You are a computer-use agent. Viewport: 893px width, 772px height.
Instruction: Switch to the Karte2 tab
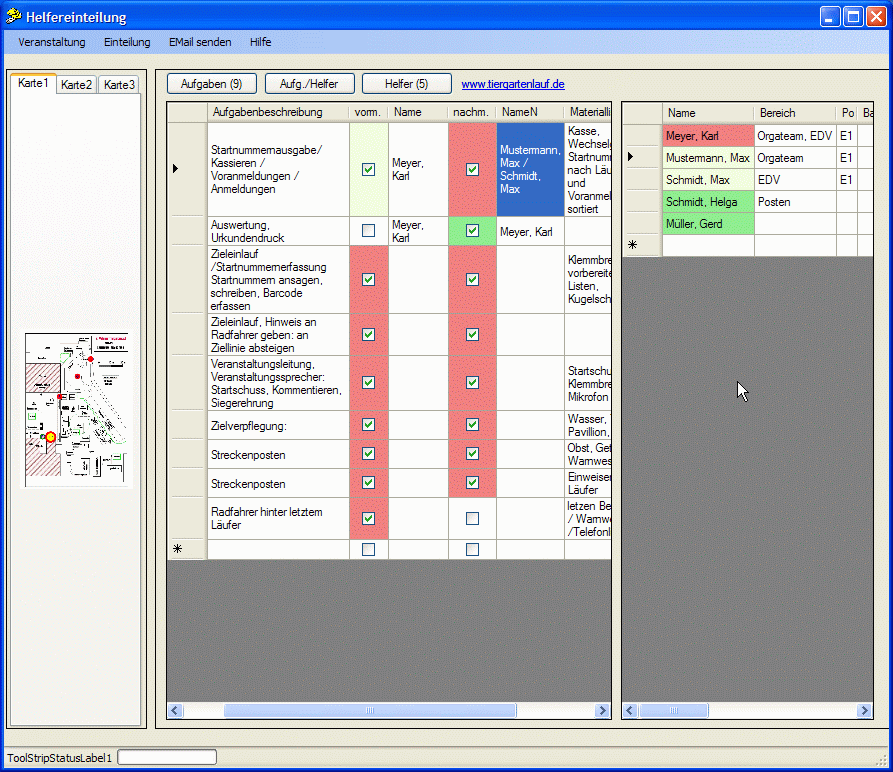point(76,85)
